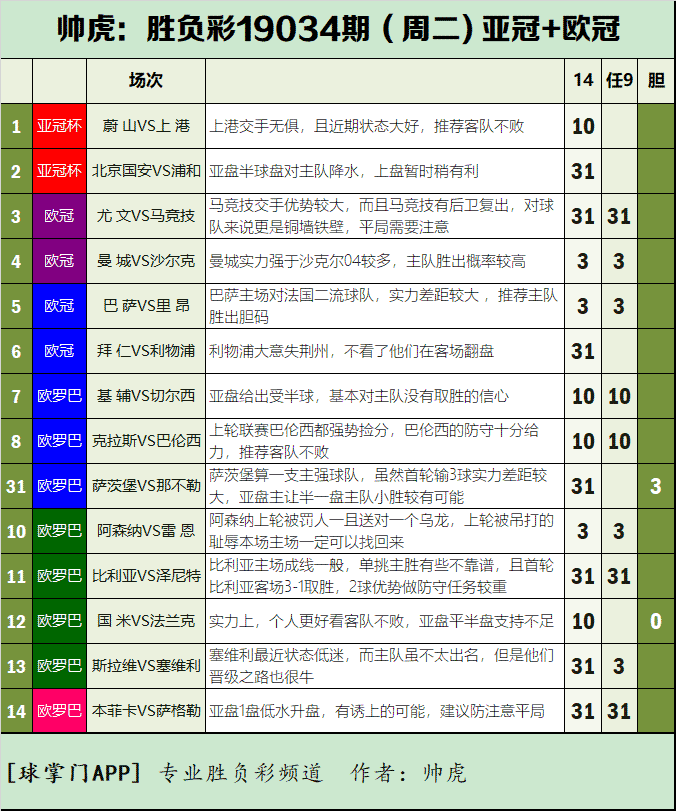This screenshot has width=676, height=811.
Task: Click the 14-column value 31 in the 北京国安VS浦和 row
Action: coord(583,171)
